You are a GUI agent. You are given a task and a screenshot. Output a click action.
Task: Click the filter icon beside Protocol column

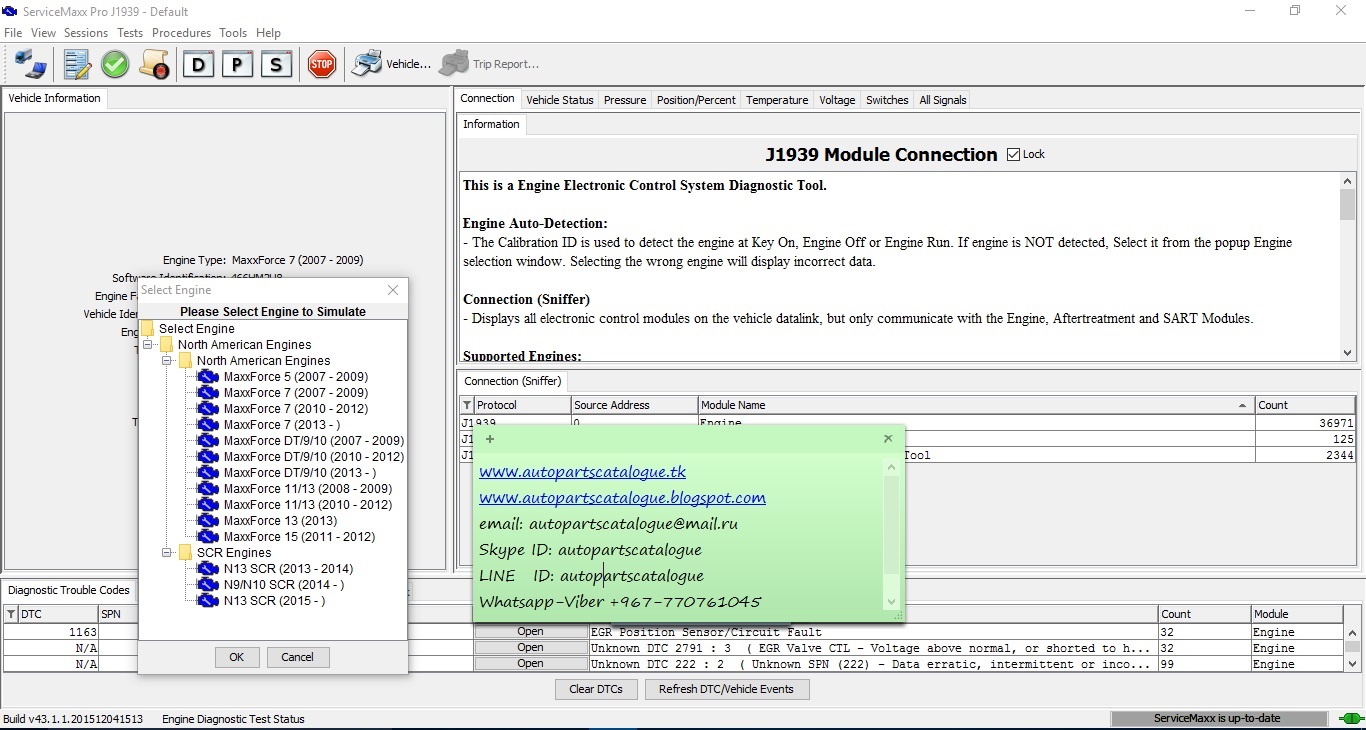[467, 405]
